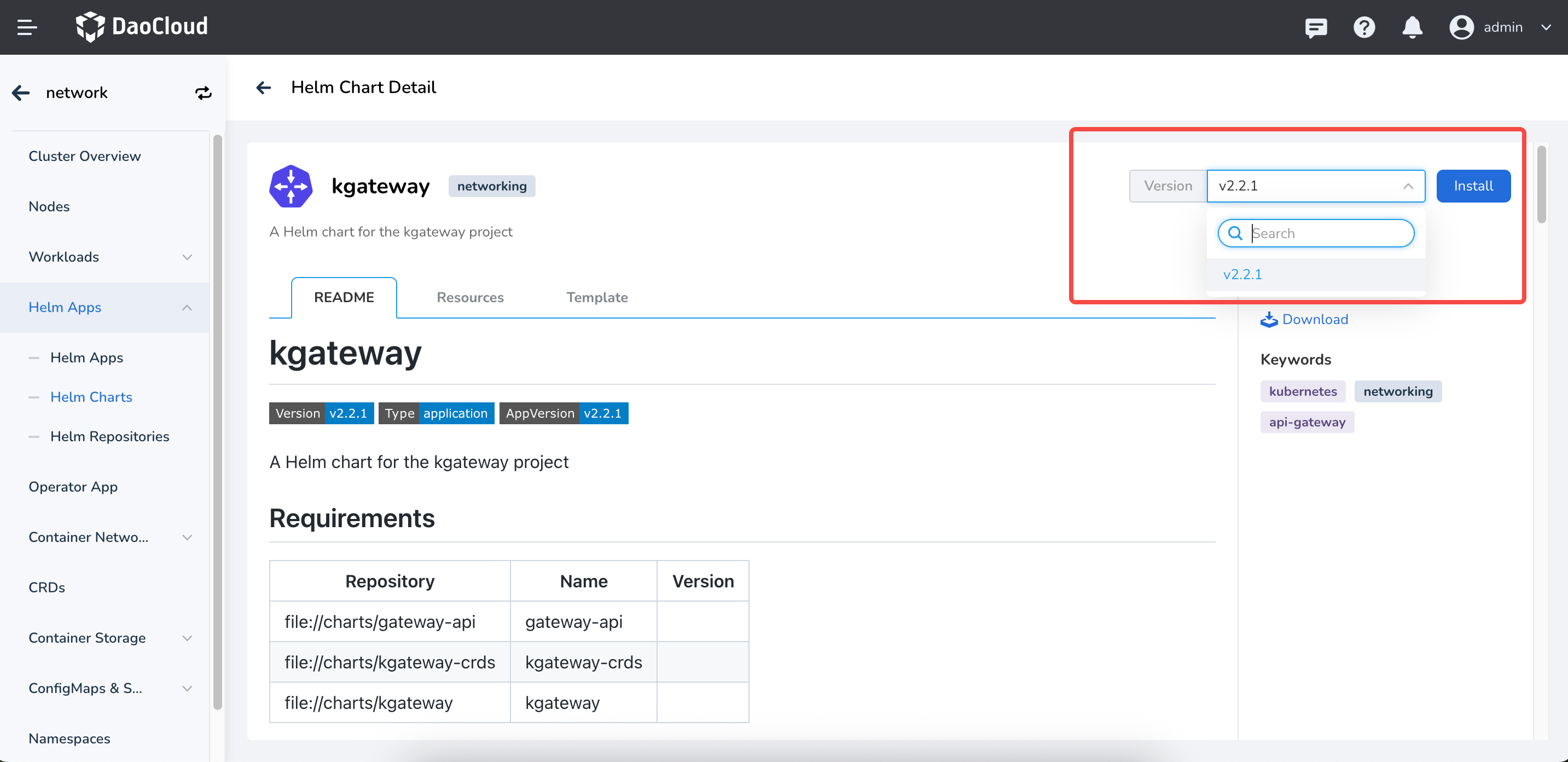Open Helm Repositories in the sidebar
This screenshot has width=1568, height=762.
pos(109,436)
